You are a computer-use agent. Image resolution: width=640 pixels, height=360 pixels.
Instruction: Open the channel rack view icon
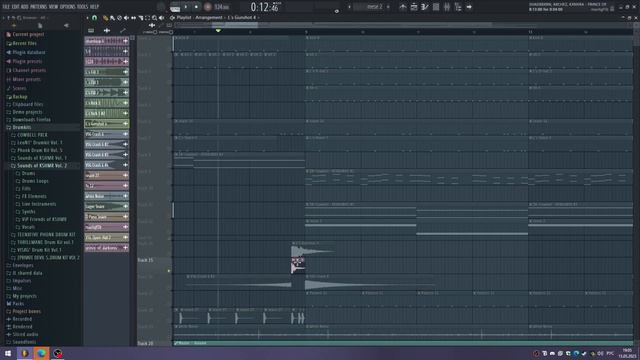(436, 7)
